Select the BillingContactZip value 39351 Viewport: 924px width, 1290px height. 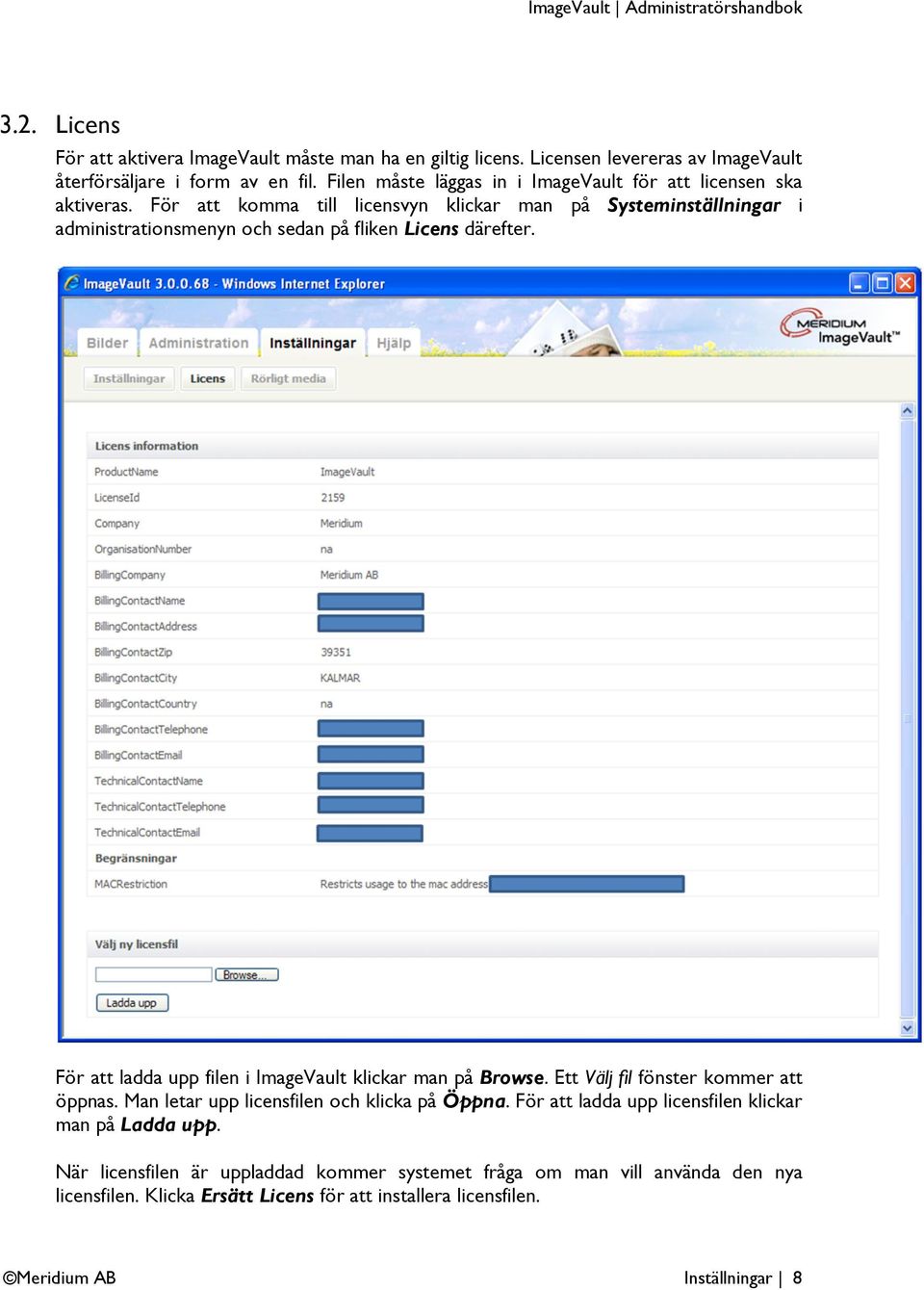pos(335,653)
